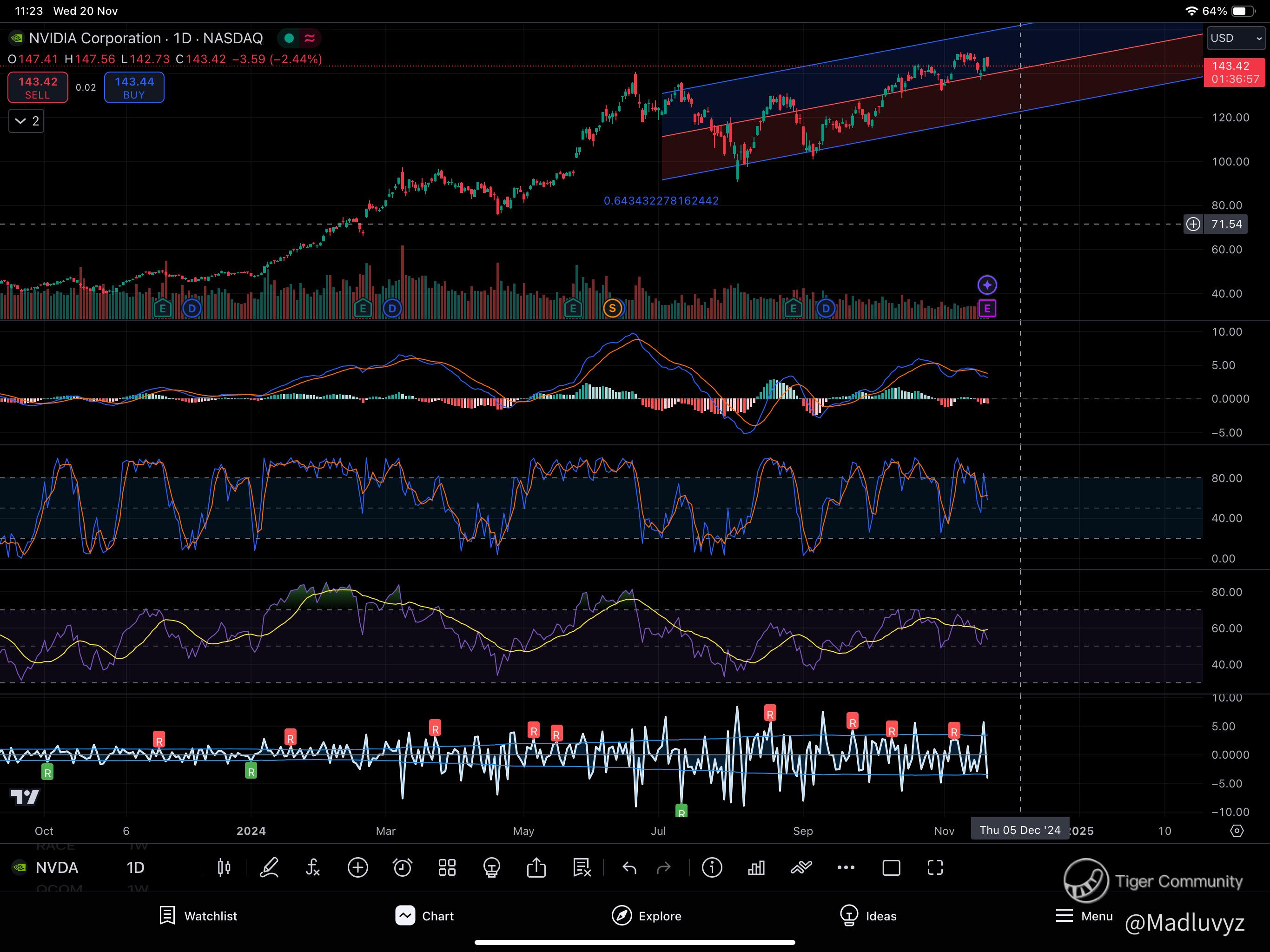Click the info circle icon
Screen dimensions: 1270x952
tap(712, 867)
